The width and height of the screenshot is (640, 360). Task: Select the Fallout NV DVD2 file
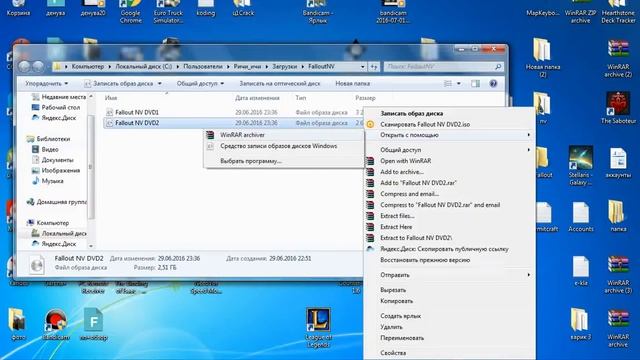(x=137, y=123)
